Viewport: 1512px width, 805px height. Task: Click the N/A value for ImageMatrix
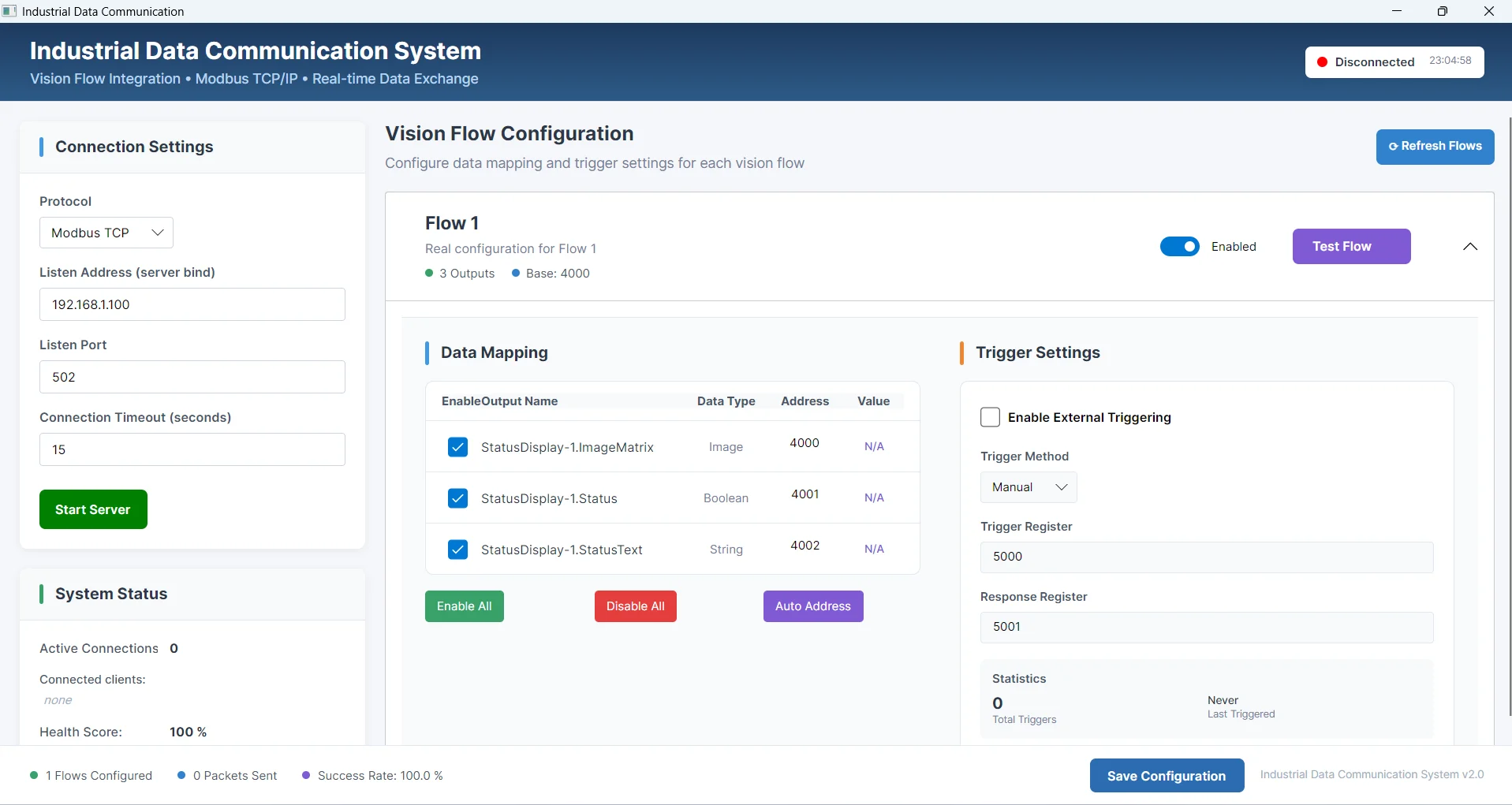pos(874,446)
